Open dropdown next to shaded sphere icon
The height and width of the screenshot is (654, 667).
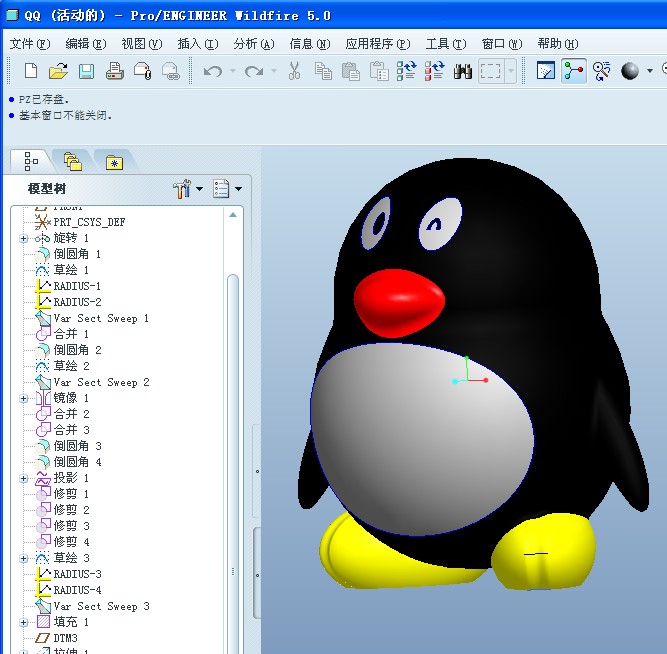click(x=650, y=71)
